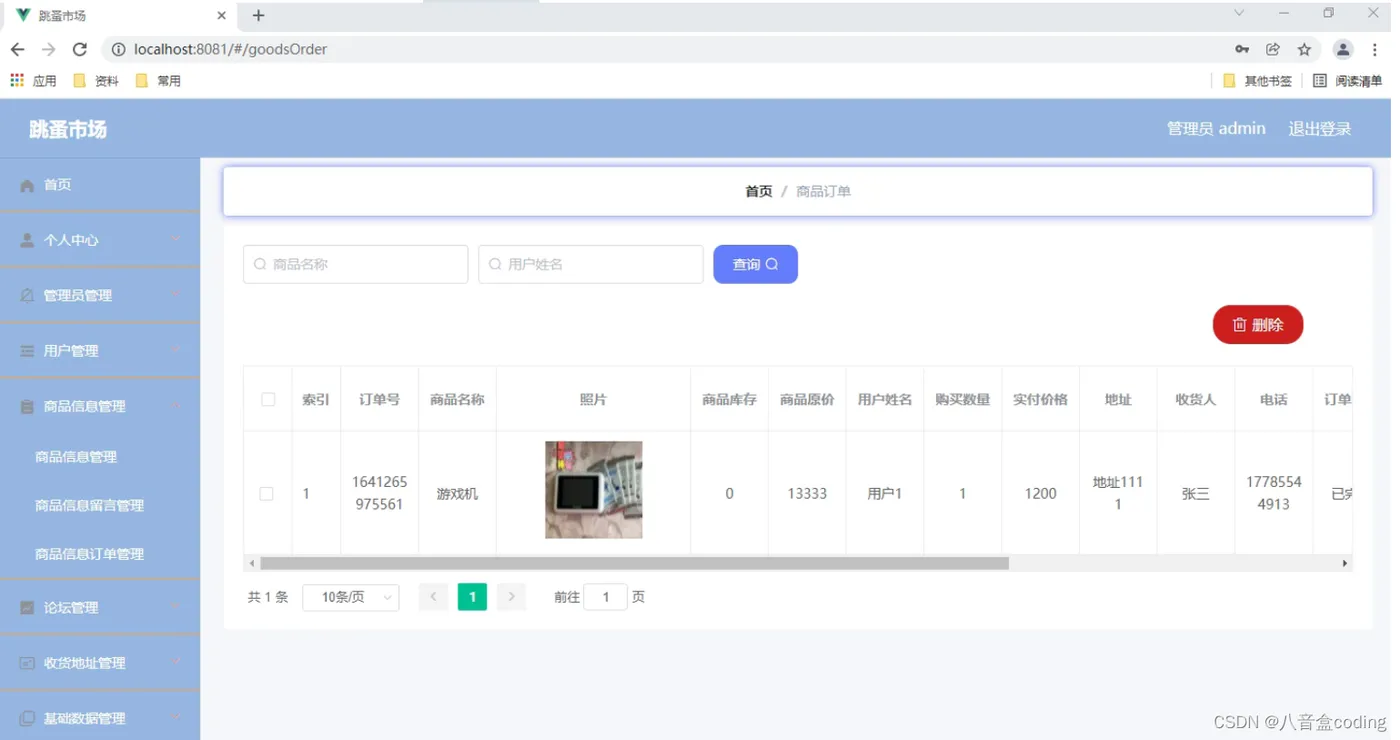Open the 10条/页 page size dropdown
Image resolution: width=1400 pixels, height=740 pixels.
[x=351, y=597]
